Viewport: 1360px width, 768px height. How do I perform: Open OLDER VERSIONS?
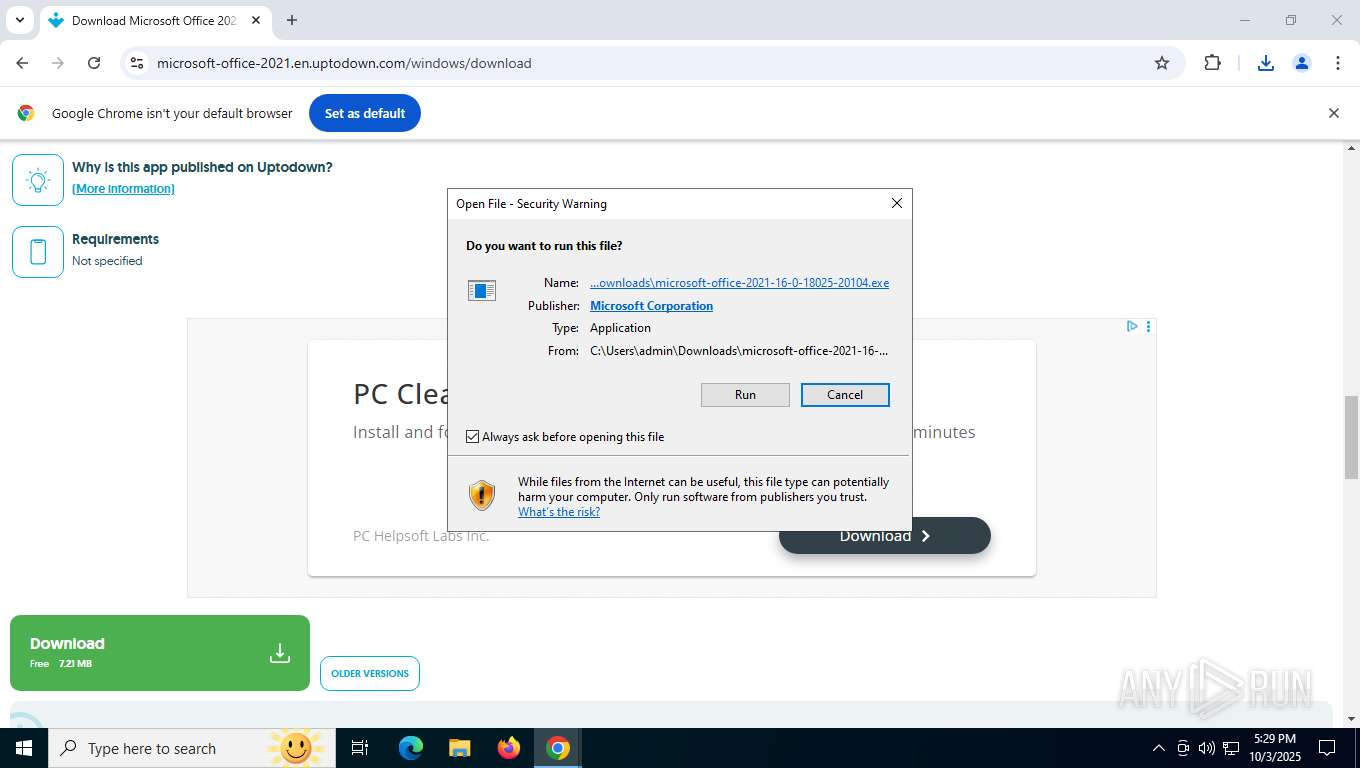click(x=370, y=673)
